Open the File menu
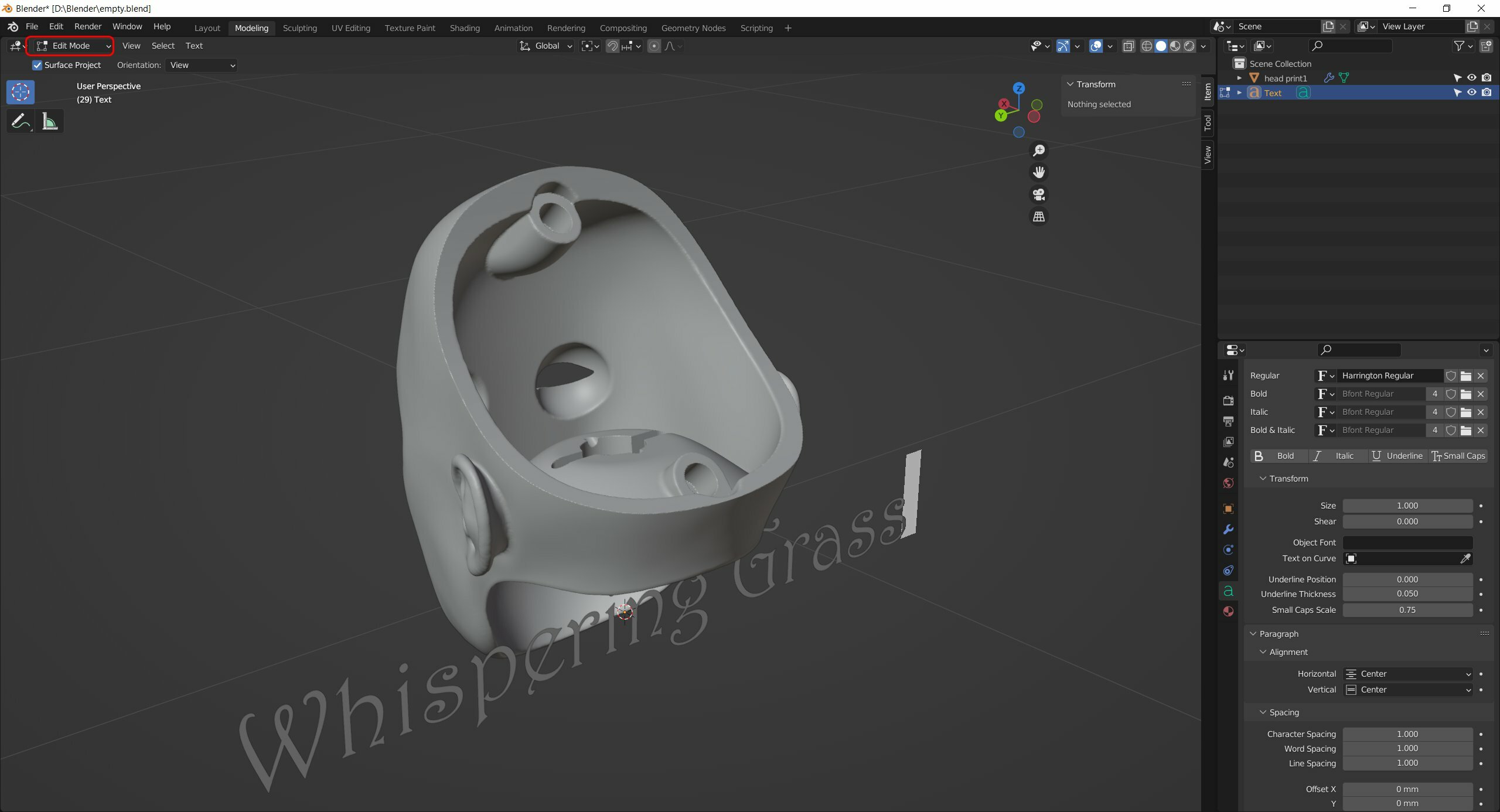Viewport: 1500px width, 812px height. coord(32,26)
